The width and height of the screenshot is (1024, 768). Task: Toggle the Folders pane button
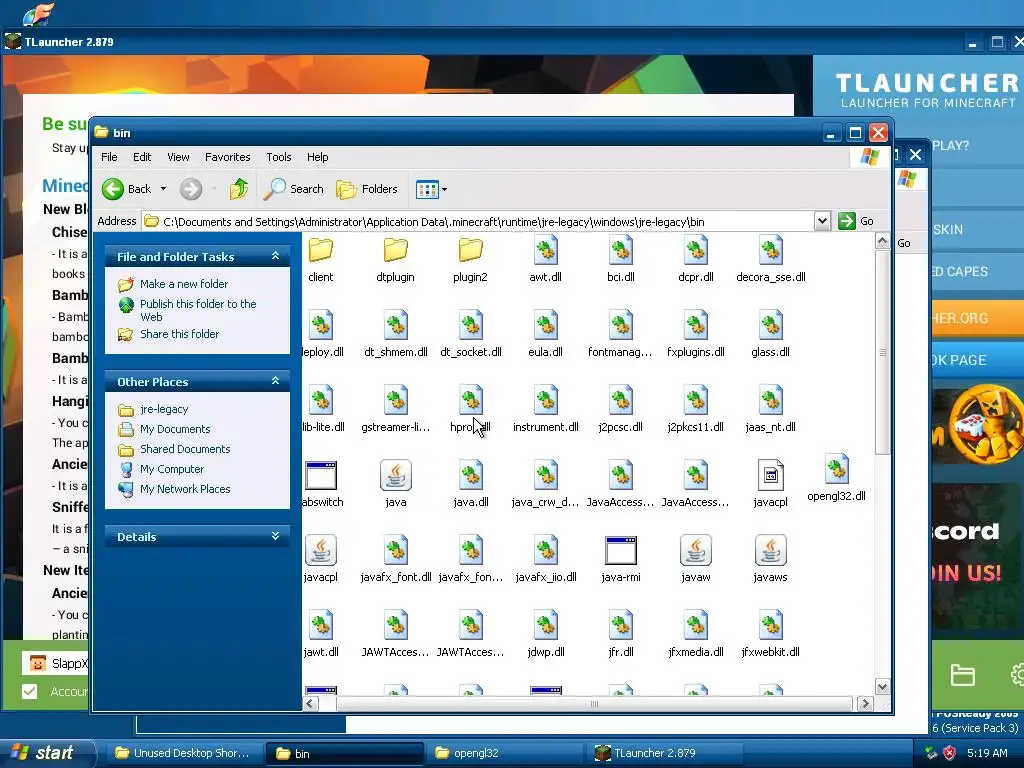tap(367, 189)
